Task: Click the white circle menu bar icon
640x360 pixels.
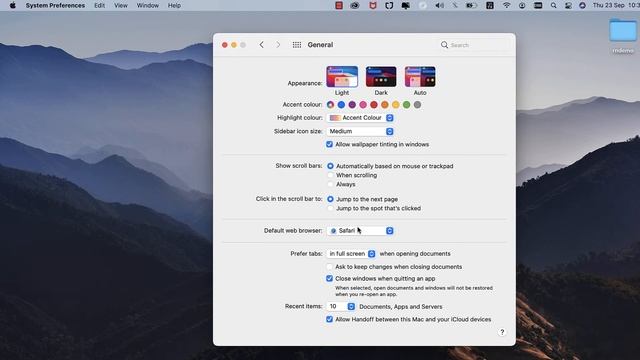Action: point(423,5)
